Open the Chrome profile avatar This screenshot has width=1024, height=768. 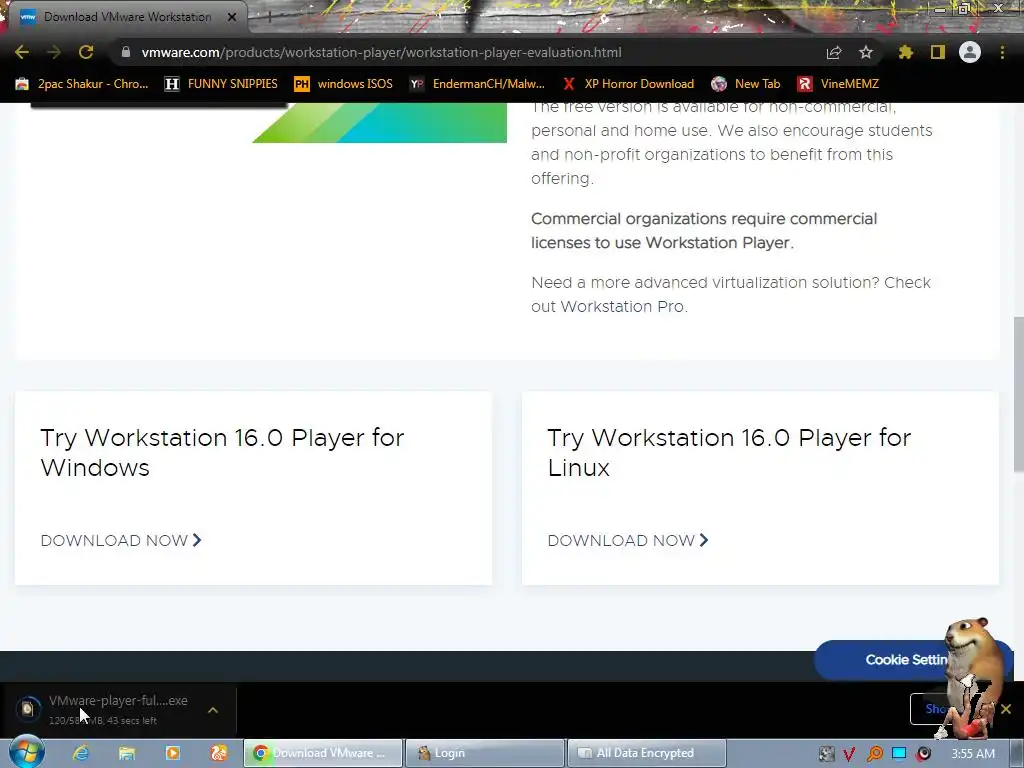coord(970,52)
